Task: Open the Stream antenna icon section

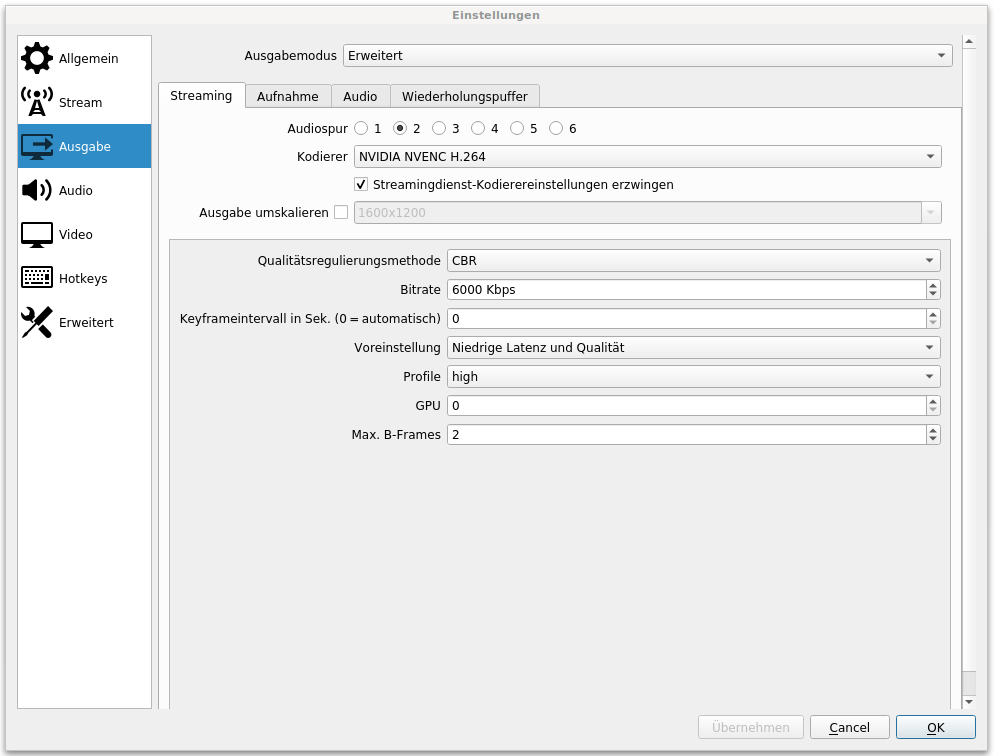Action: pyautogui.click(x=37, y=102)
